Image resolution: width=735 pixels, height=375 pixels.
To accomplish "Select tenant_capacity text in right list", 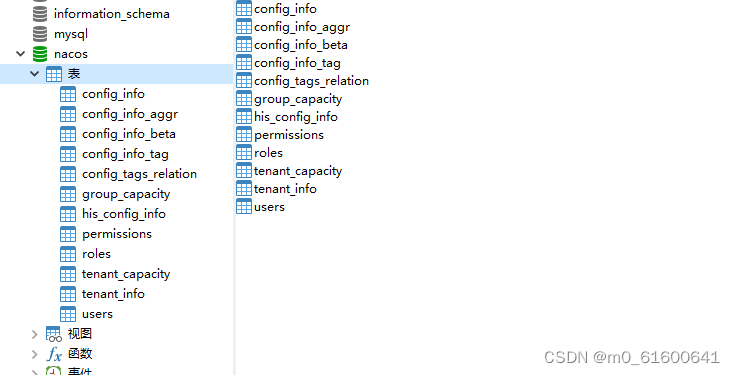I will 298,171.
